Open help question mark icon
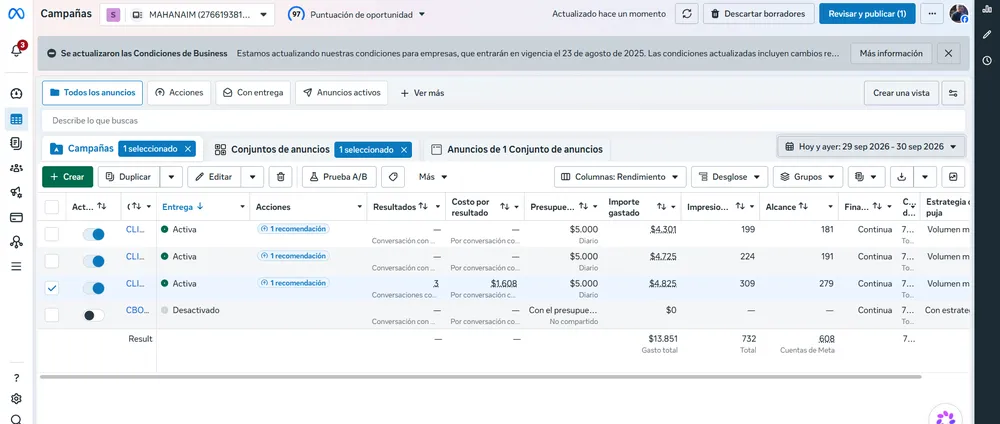 pyautogui.click(x=17, y=378)
